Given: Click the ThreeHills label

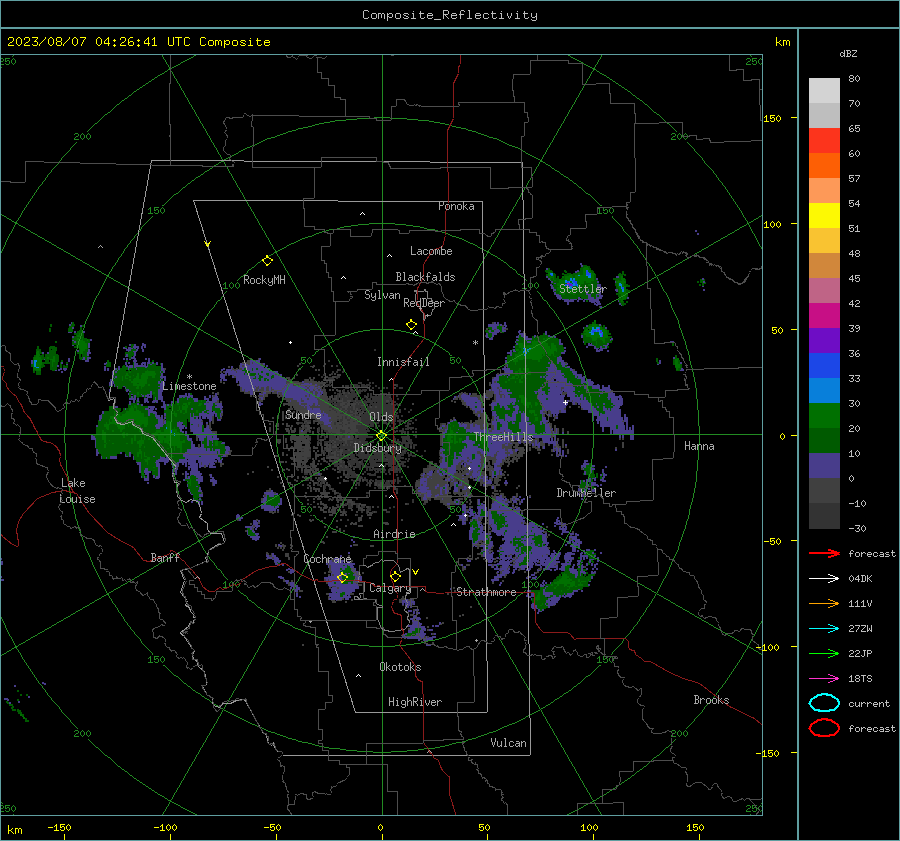Looking at the screenshot, I should 503,437.
